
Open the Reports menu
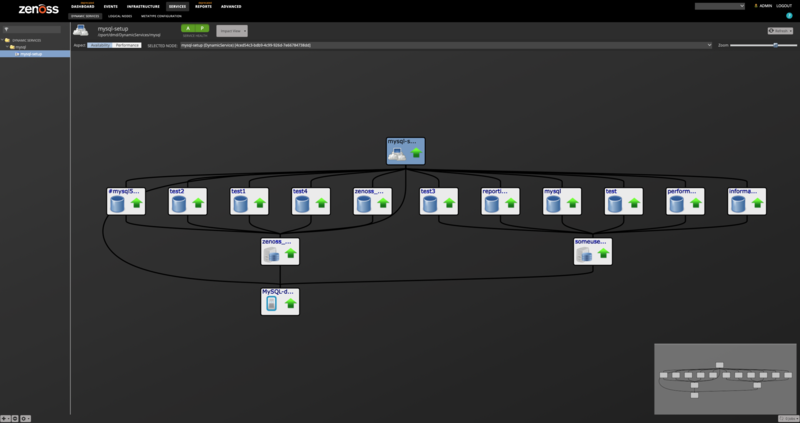click(203, 7)
